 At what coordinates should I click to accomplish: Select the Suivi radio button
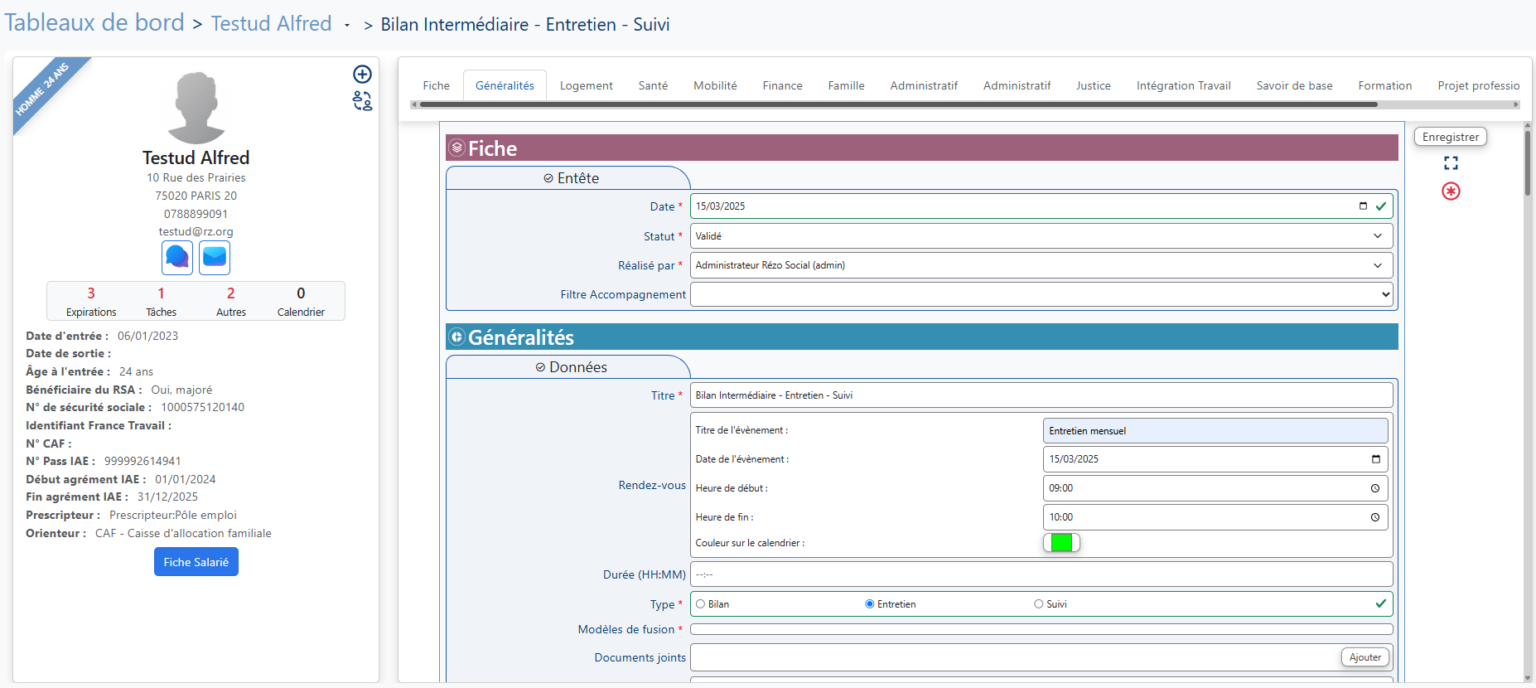tap(1038, 604)
